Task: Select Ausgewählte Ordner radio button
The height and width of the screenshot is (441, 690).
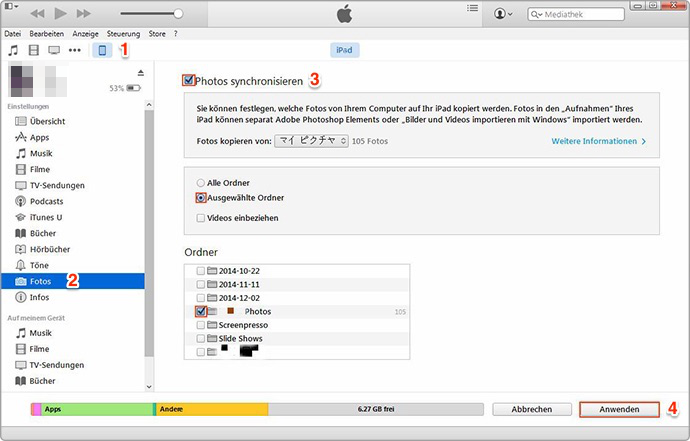Action: (x=201, y=198)
